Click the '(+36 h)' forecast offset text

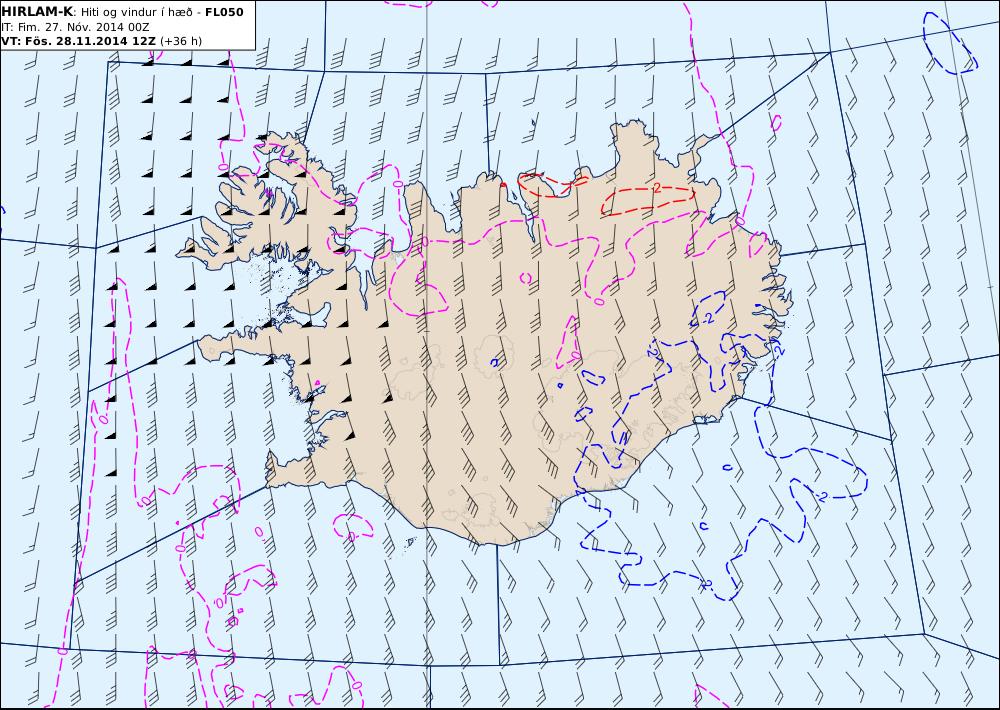pos(181,41)
